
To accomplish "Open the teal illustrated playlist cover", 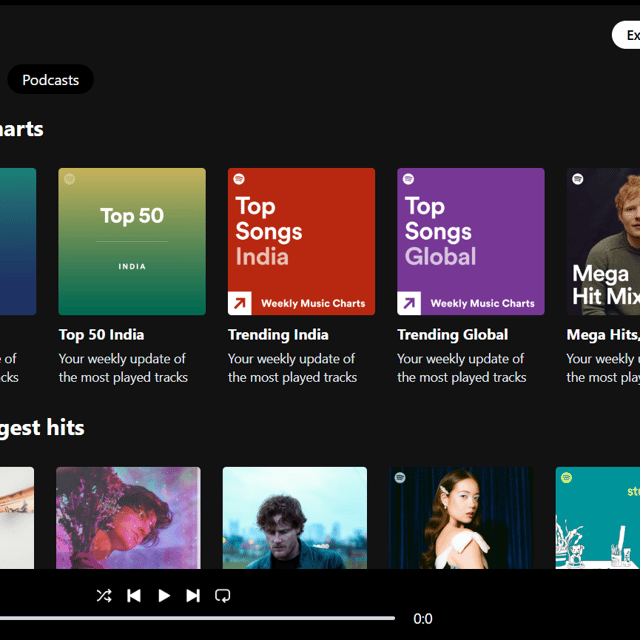I will pos(598,518).
